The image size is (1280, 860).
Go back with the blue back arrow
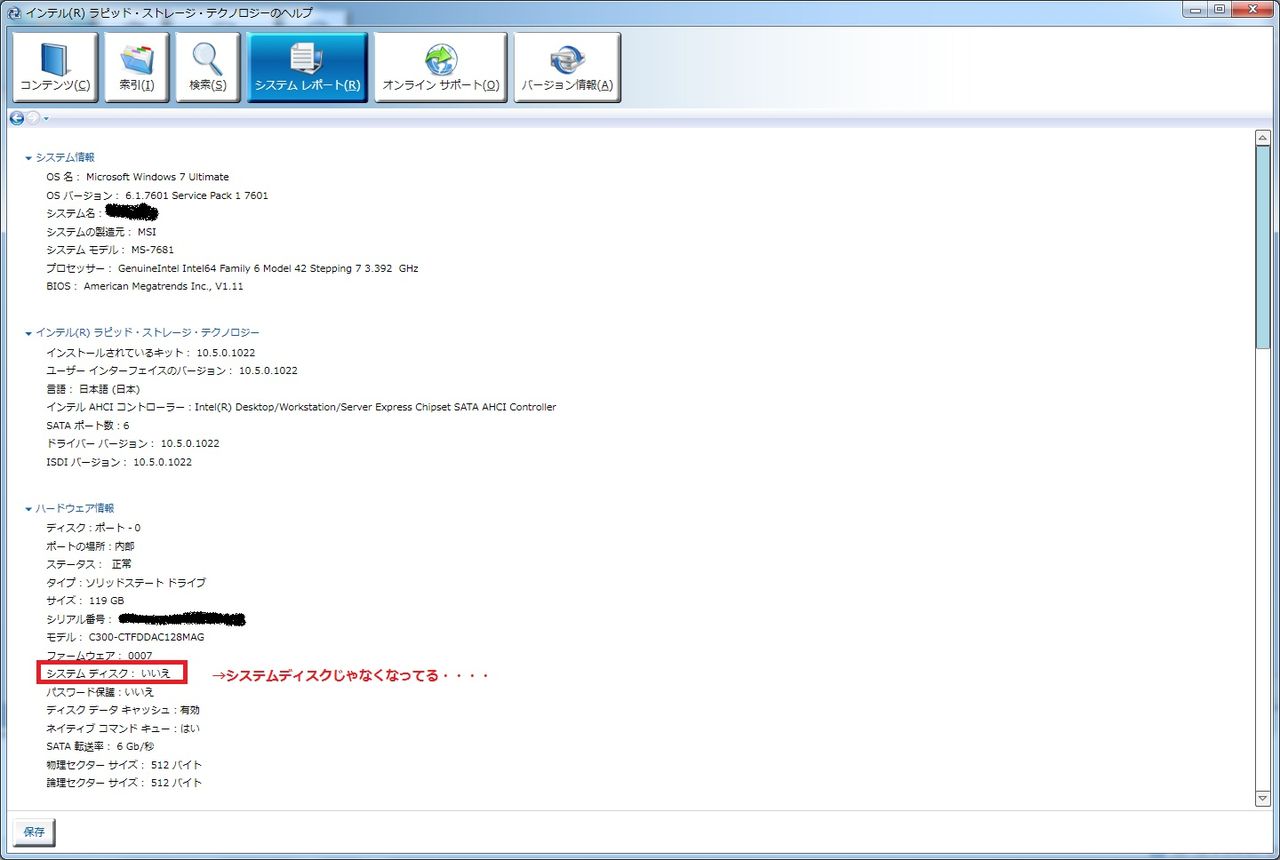(x=17, y=118)
